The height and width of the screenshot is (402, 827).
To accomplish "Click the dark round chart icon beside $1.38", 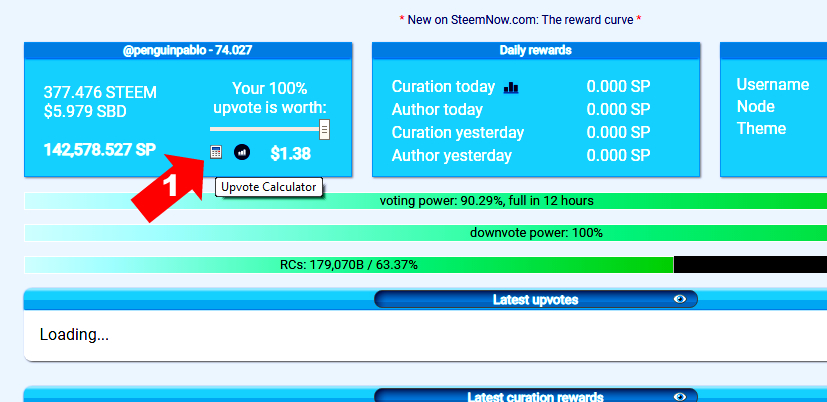I will 242,152.
